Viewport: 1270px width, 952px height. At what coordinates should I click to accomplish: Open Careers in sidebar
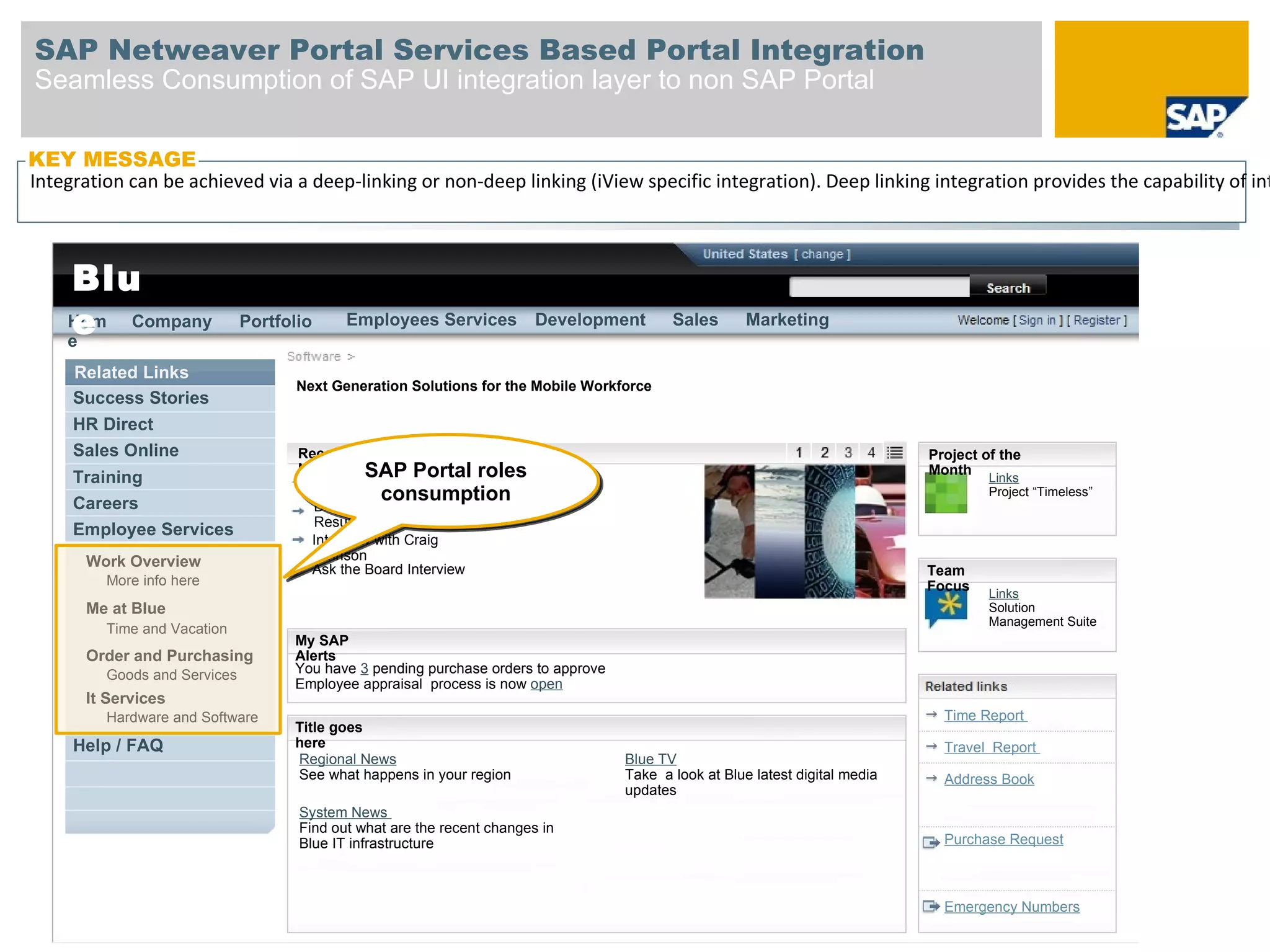point(170,503)
